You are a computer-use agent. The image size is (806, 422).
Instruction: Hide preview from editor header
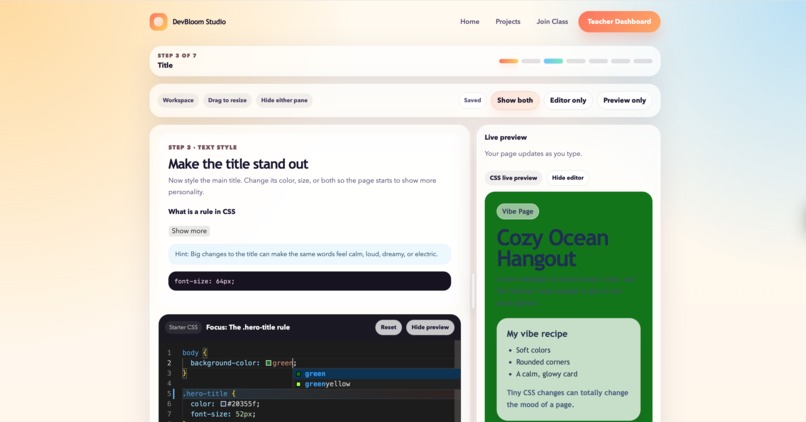click(430, 327)
